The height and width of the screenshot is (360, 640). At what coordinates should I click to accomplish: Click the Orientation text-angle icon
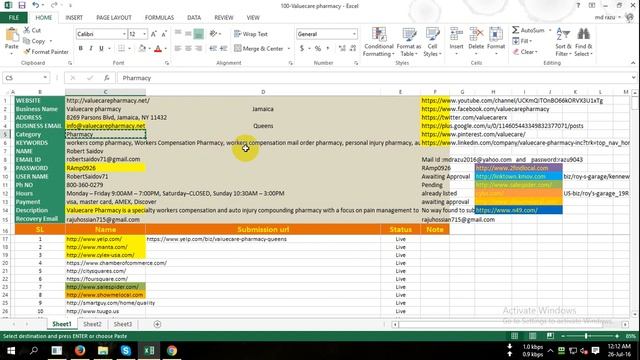click(x=213, y=34)
